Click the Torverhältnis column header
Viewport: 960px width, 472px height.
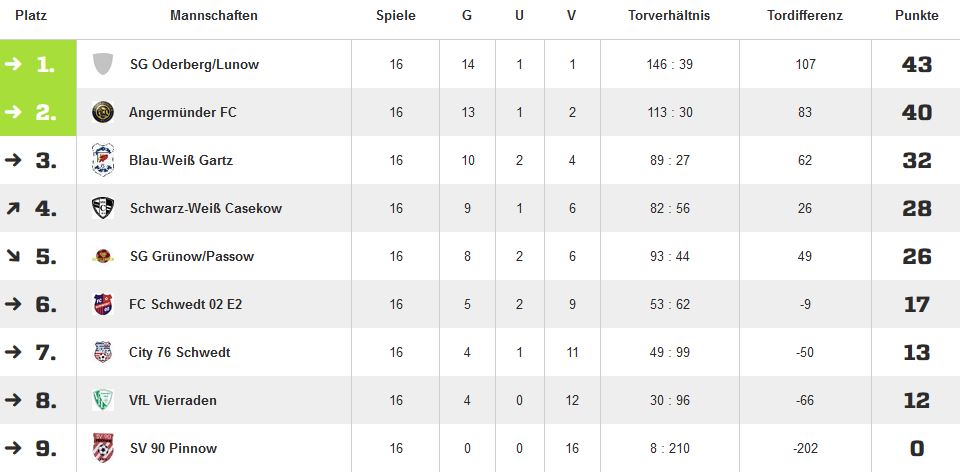point(669,16)
